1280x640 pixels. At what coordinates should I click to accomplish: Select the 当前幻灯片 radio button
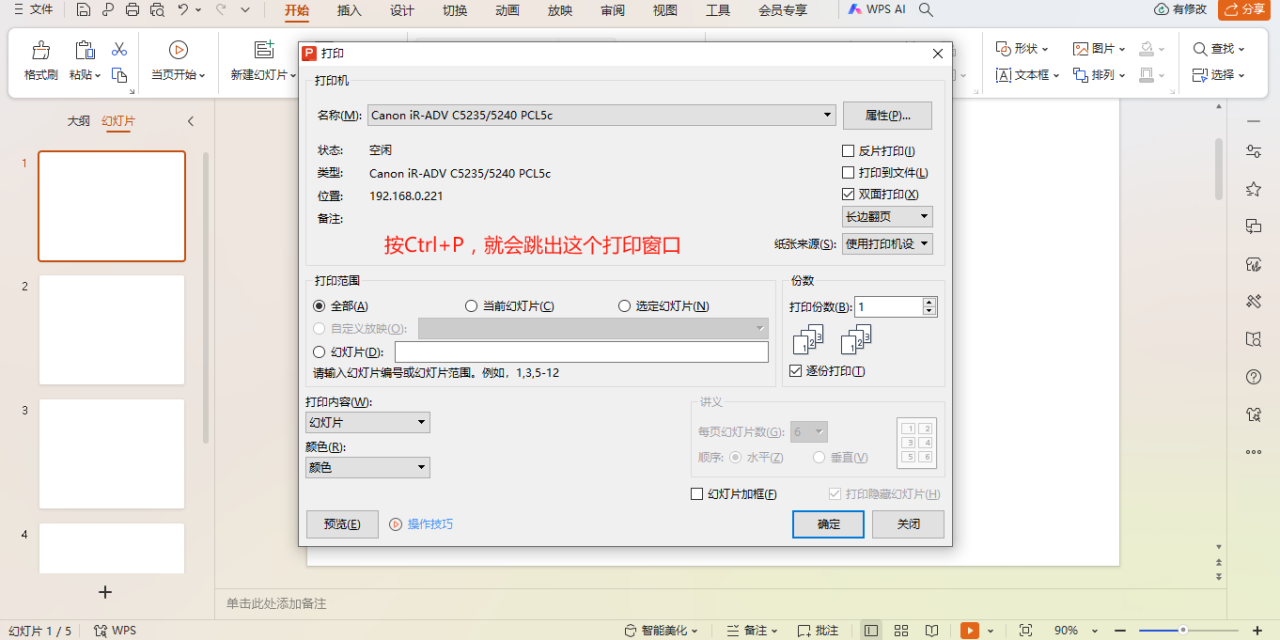(471, 305)
